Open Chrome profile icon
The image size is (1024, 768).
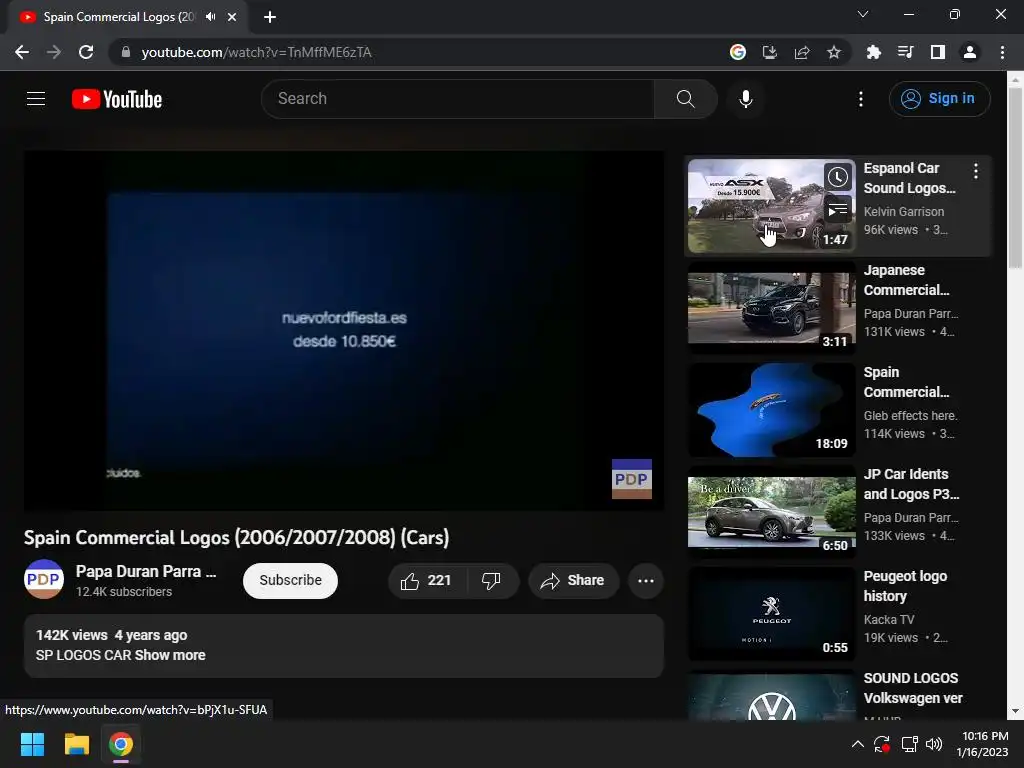[x=970, y=52]
